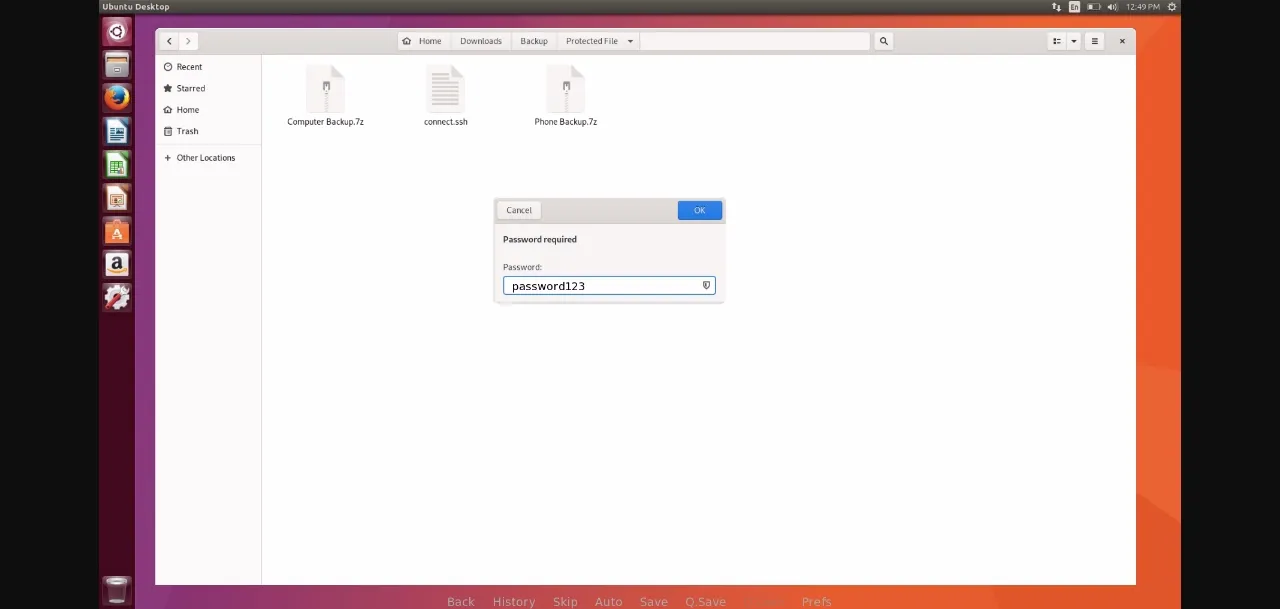Navigate to Downloads in the path bar
Screen dimensions: 1280x609
(480, 41)
